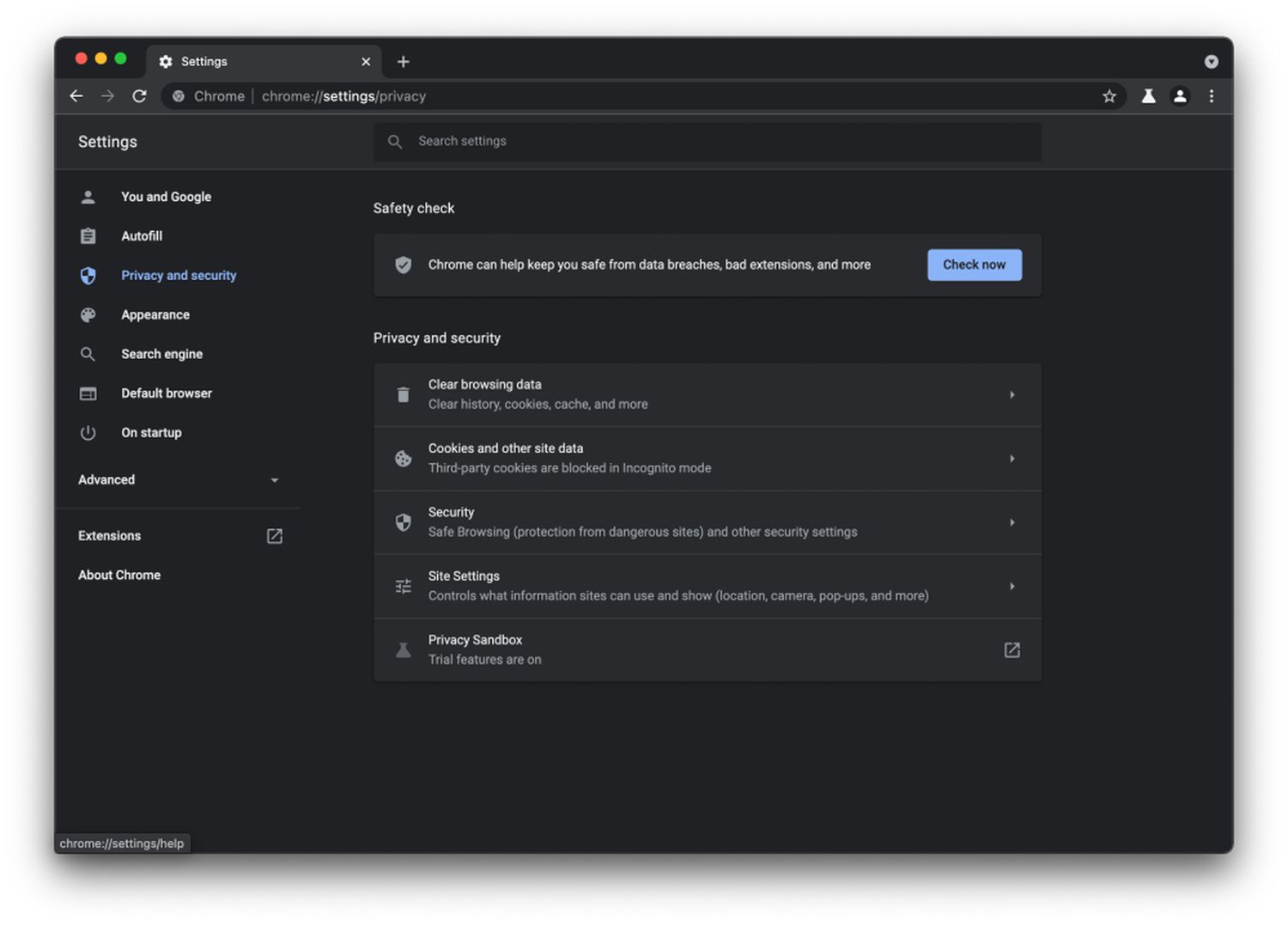Click the back navigation arrow
Screen dimensions: 1288x926
click(x=76, y=96)
